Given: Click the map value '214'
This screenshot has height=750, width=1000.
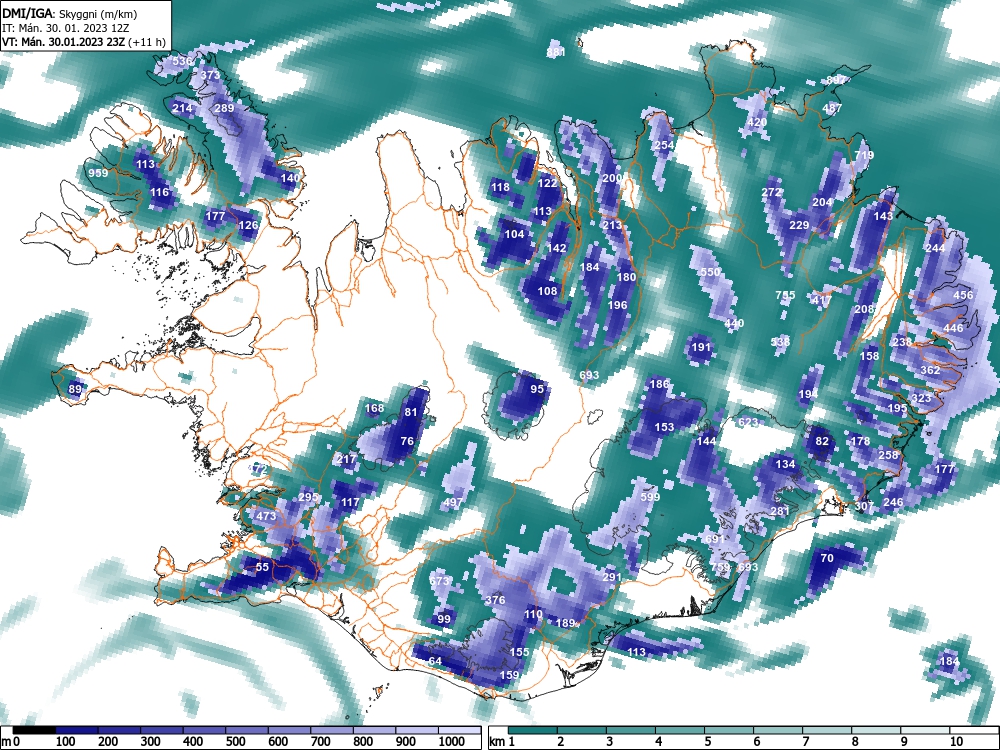Looking at the screenshot, I should click(x=182, y=108).
